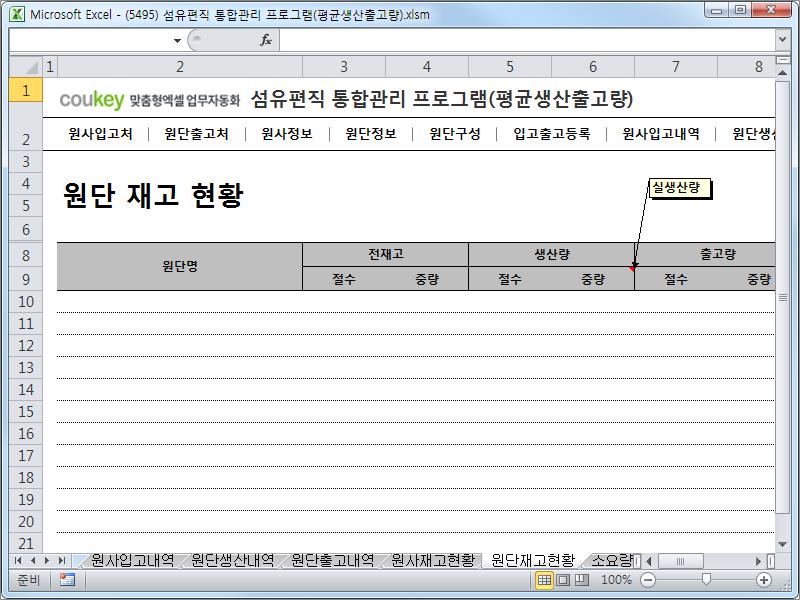Click the vertical scrollbar thumb

[x=782, y=297]
